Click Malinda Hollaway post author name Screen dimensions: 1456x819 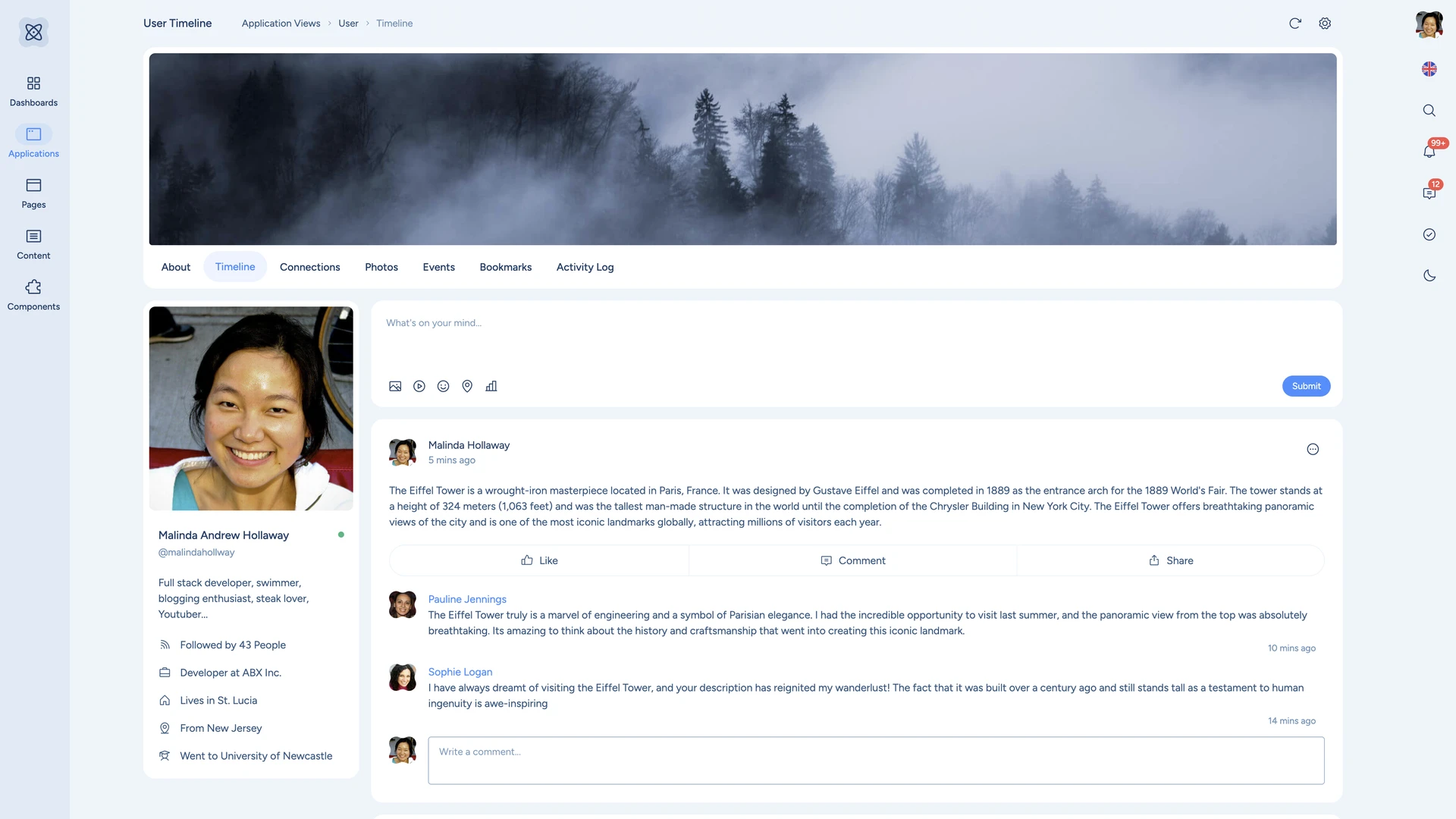click(x=469, y=445)
